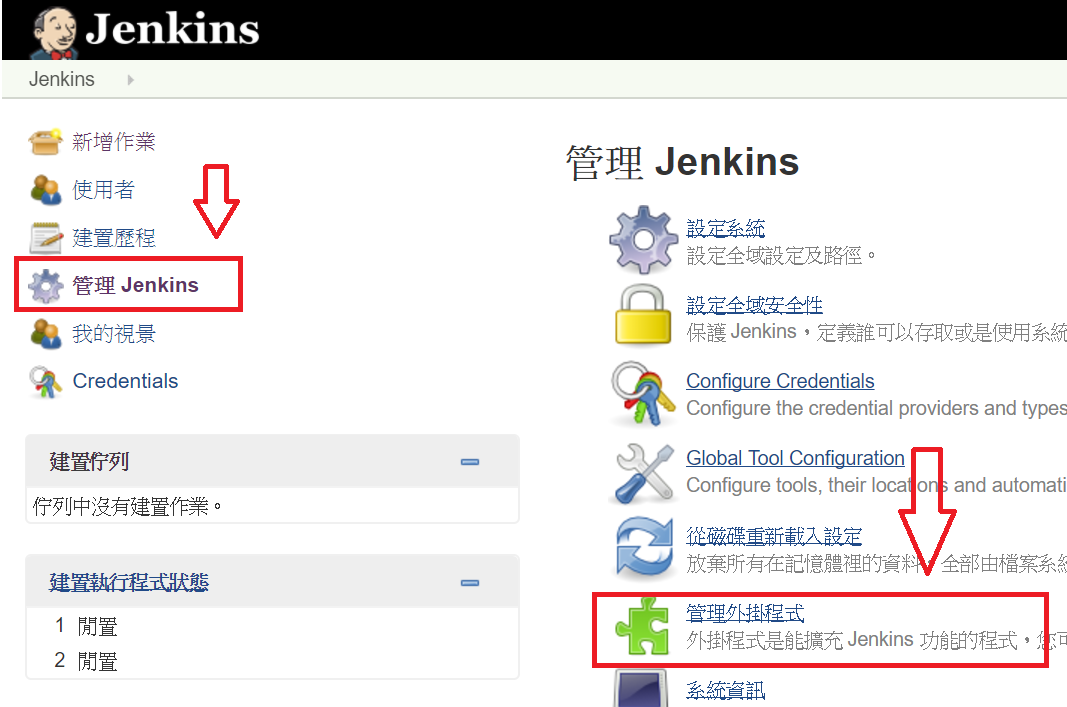
Task: Click the 系統資訊 link
Action: 724,691
